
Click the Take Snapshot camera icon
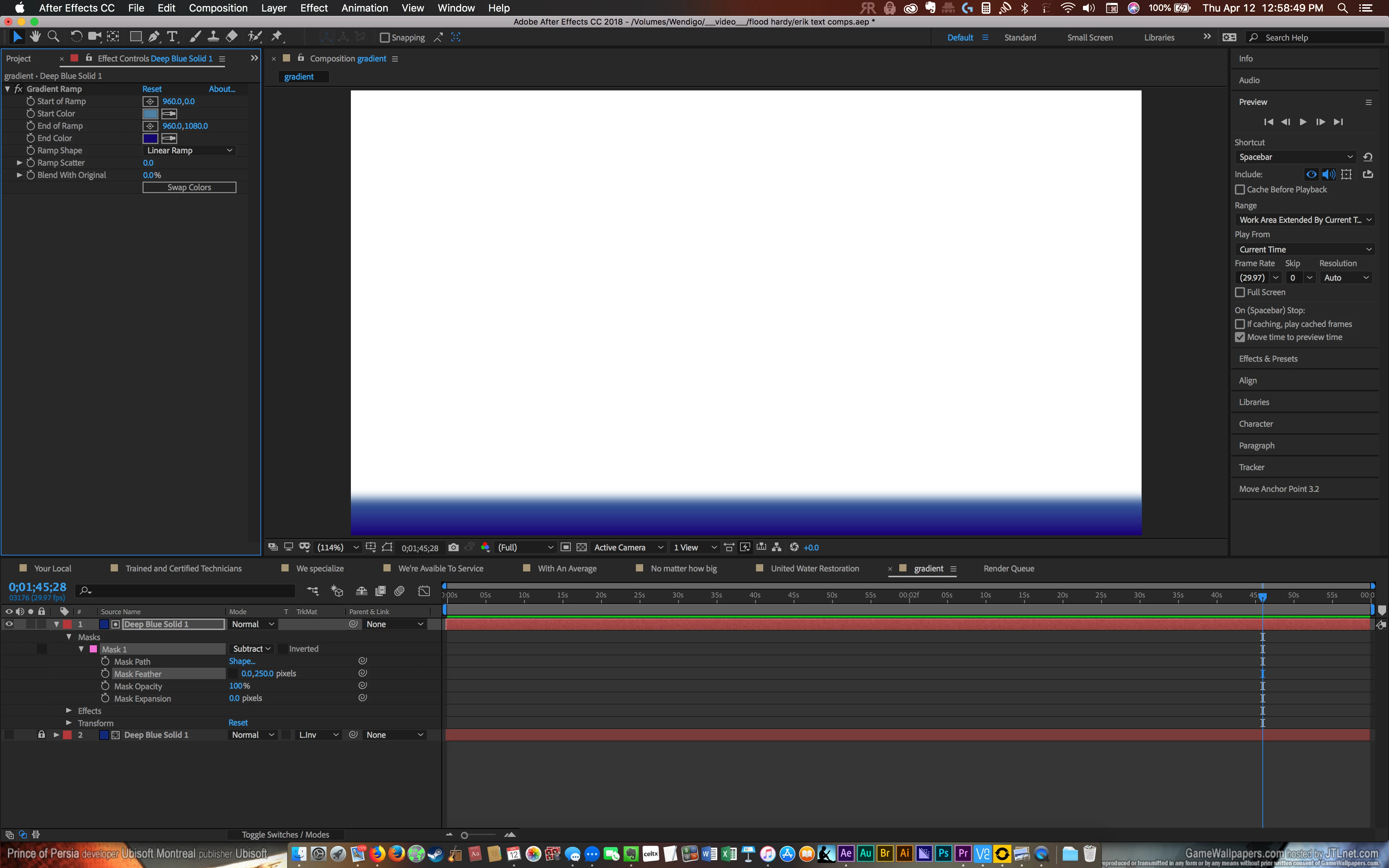pos(454,547)
